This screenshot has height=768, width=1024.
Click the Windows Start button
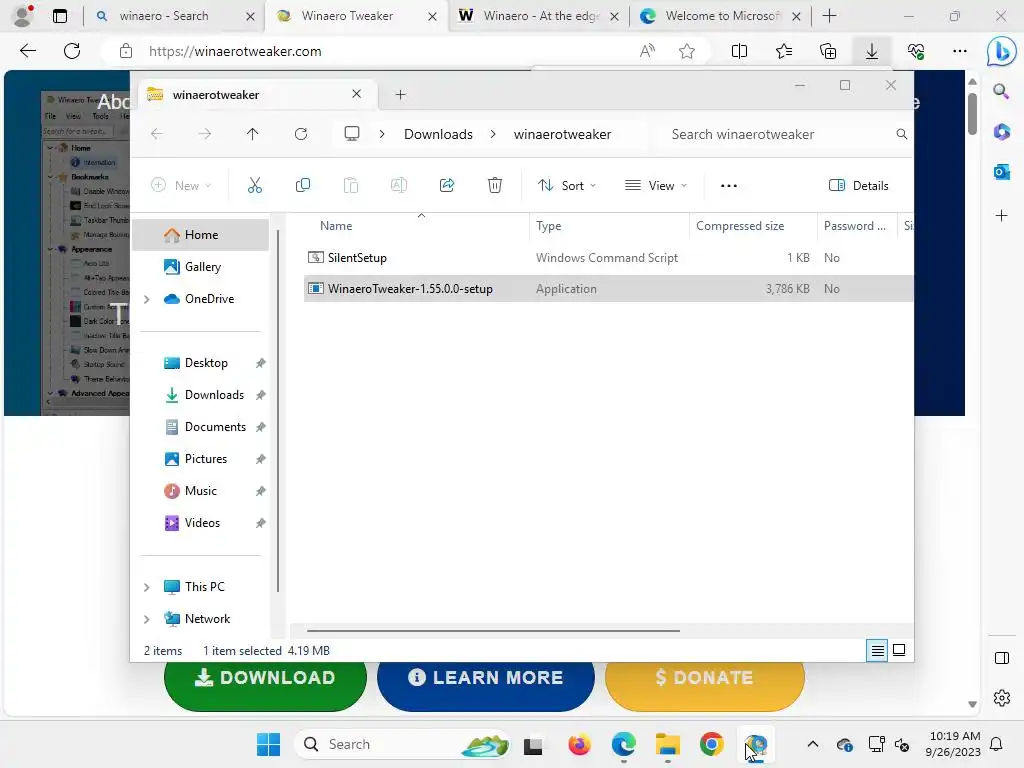[268, 744]
